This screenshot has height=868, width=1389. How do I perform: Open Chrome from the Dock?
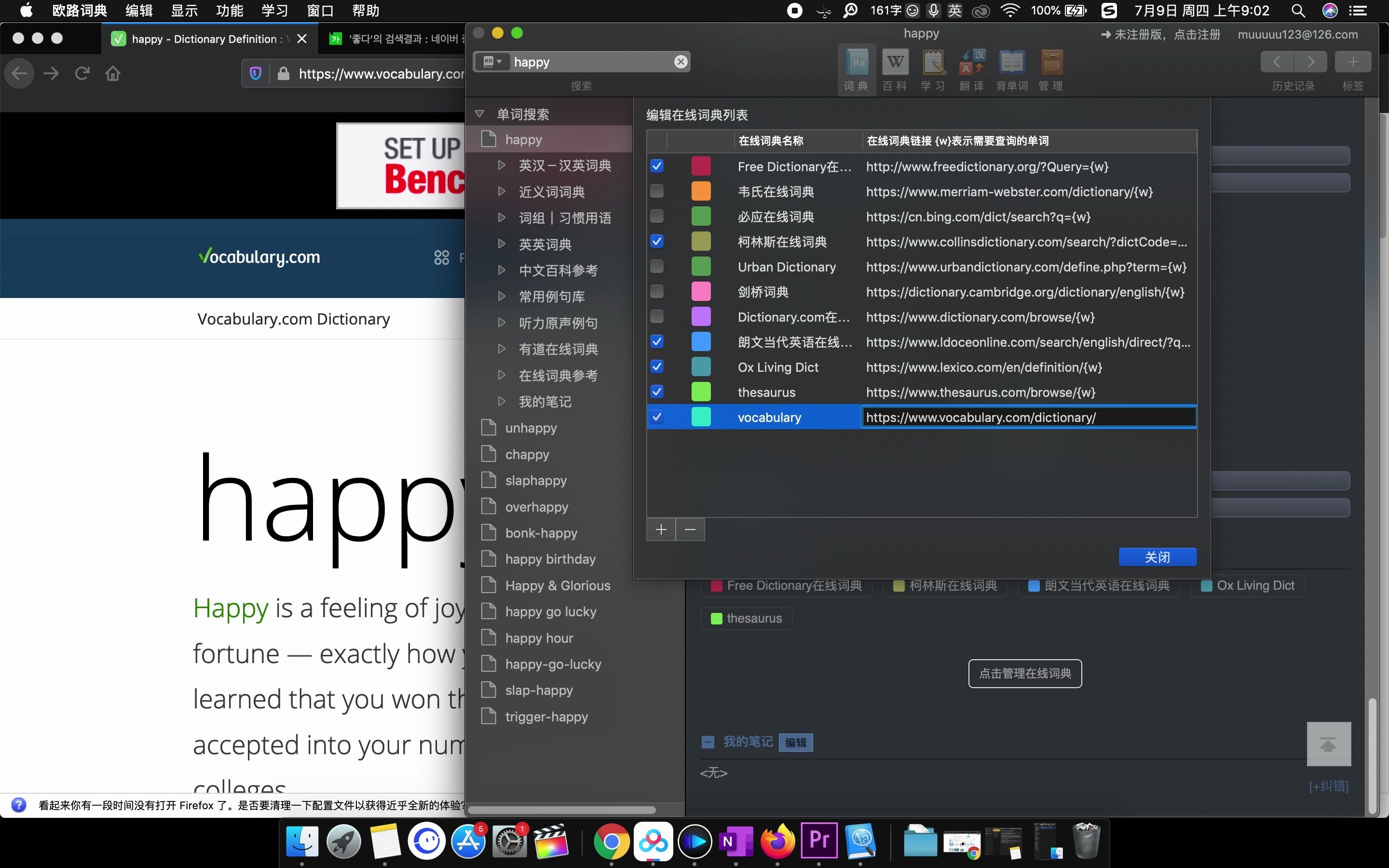(x=611, y=841)
